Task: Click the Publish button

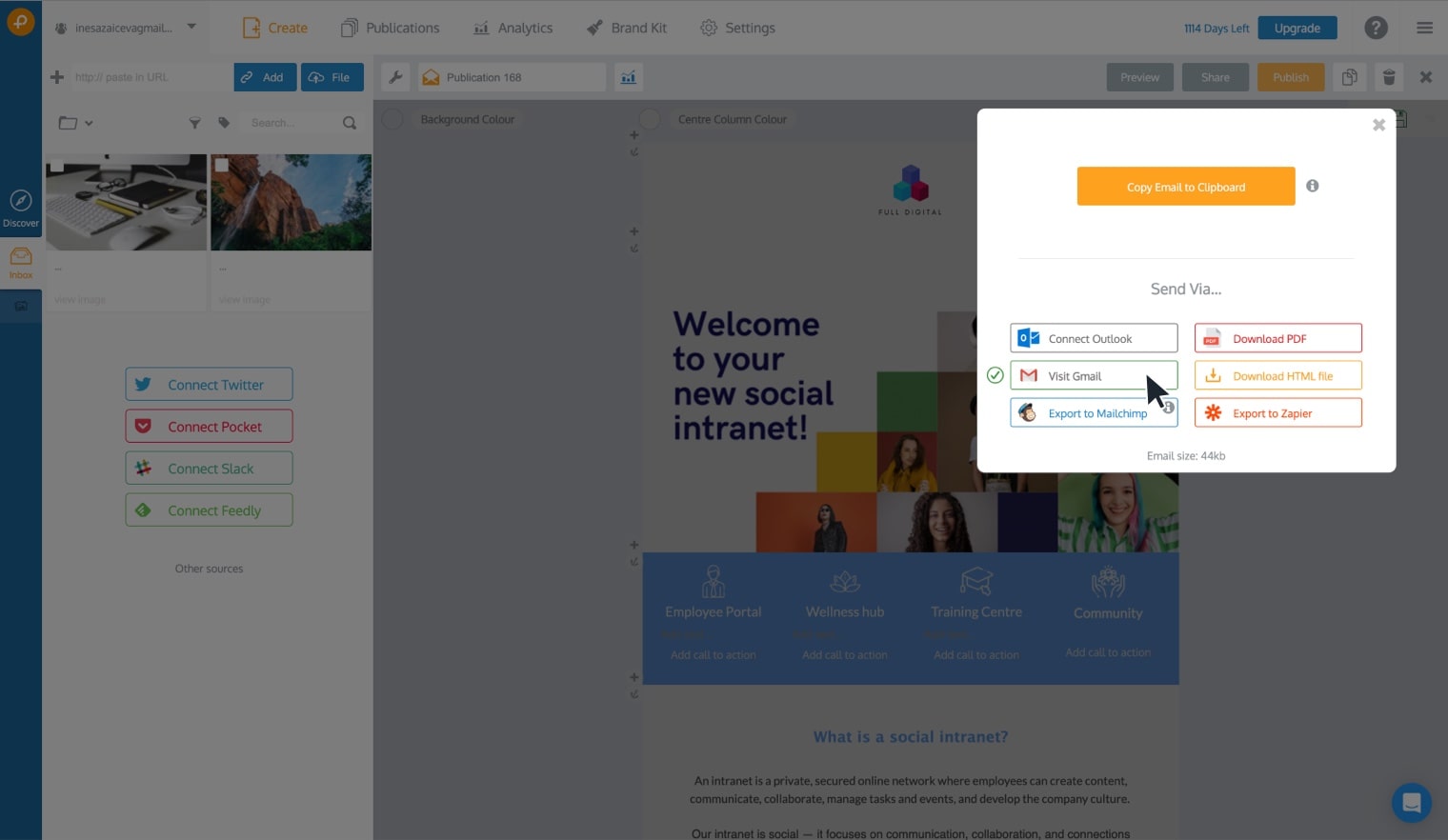Action: pyautogui.click(x=1291, y=77)
